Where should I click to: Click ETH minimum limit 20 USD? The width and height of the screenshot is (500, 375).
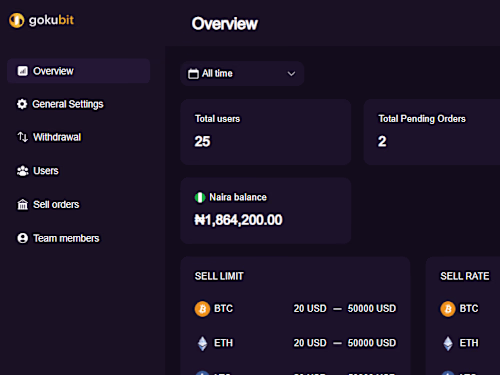(x=310, y=343)
